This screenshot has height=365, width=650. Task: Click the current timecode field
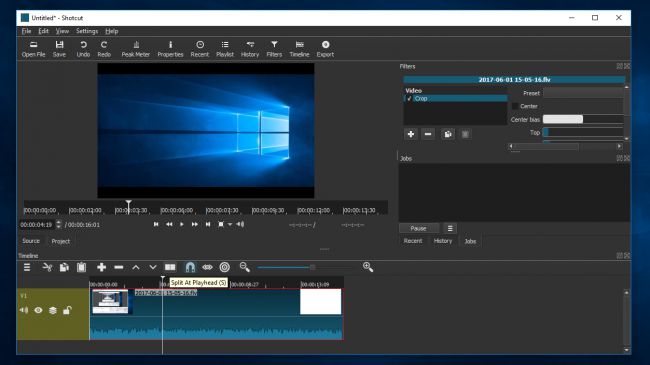[36, 224]
